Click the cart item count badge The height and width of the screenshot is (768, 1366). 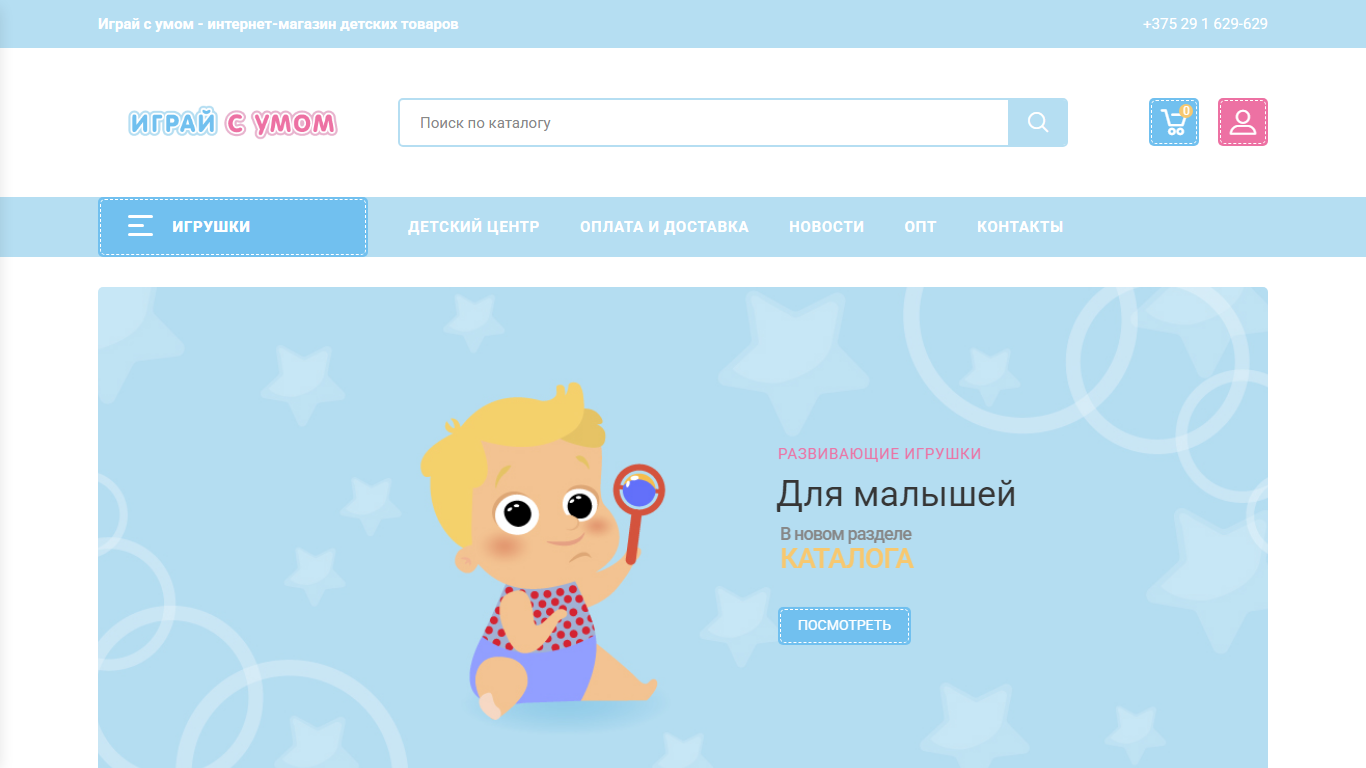pos(1186,110)
